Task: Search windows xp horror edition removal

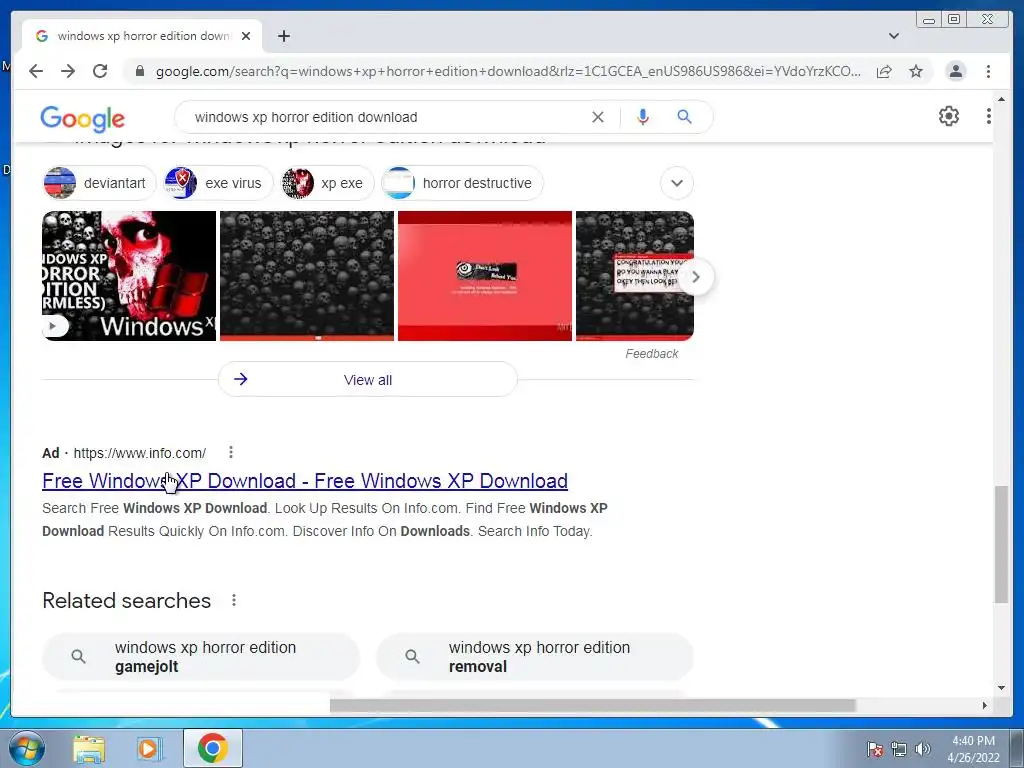Action: click(535, 656)
